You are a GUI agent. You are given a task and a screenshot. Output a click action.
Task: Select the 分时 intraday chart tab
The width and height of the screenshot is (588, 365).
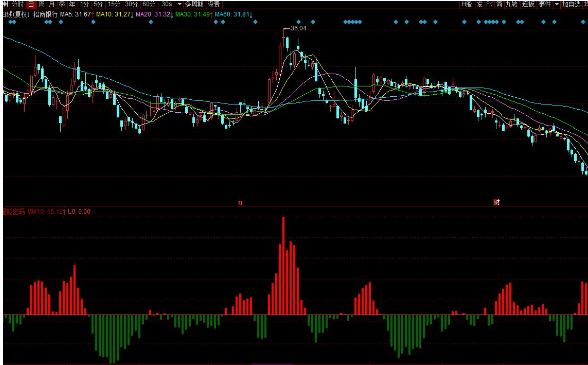coord(18,5)
